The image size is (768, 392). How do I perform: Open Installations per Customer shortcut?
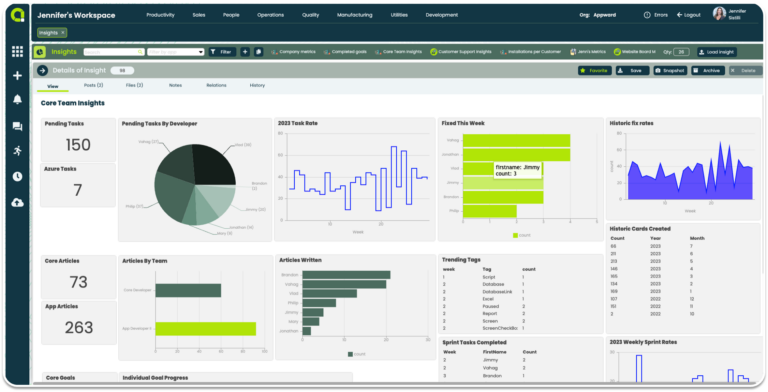(530, 51)
